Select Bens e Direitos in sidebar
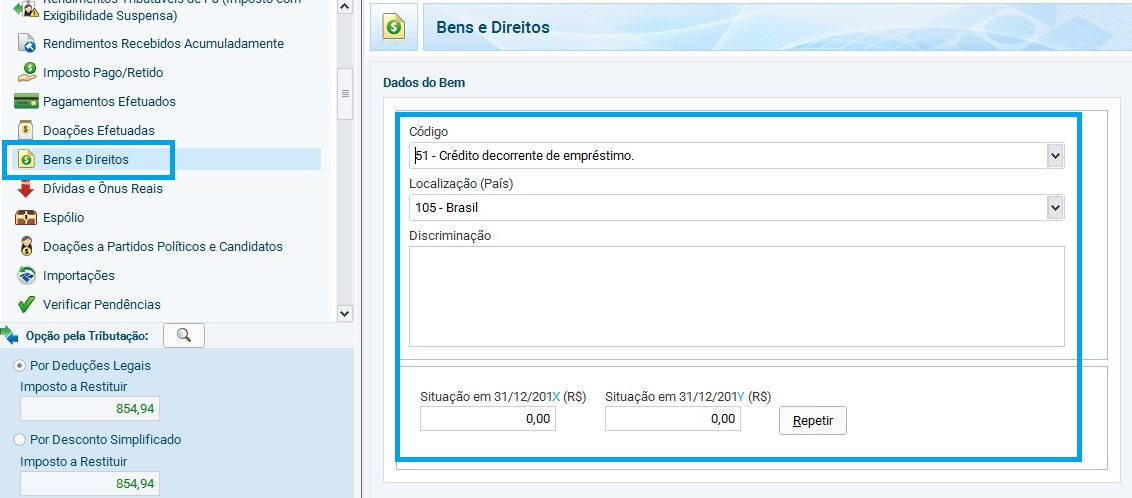 86,160
